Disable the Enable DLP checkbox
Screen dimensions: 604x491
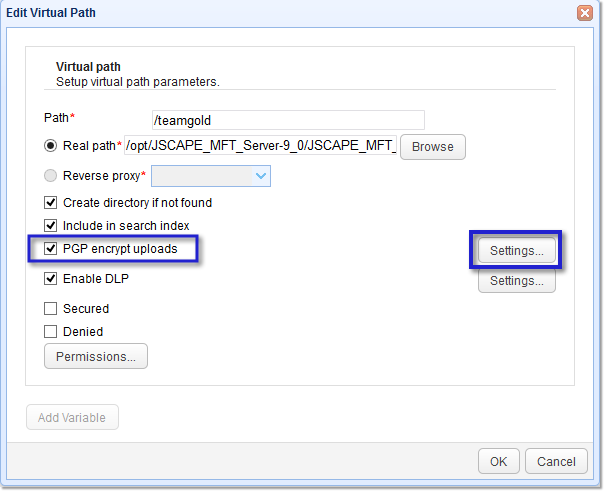point(51,279)
